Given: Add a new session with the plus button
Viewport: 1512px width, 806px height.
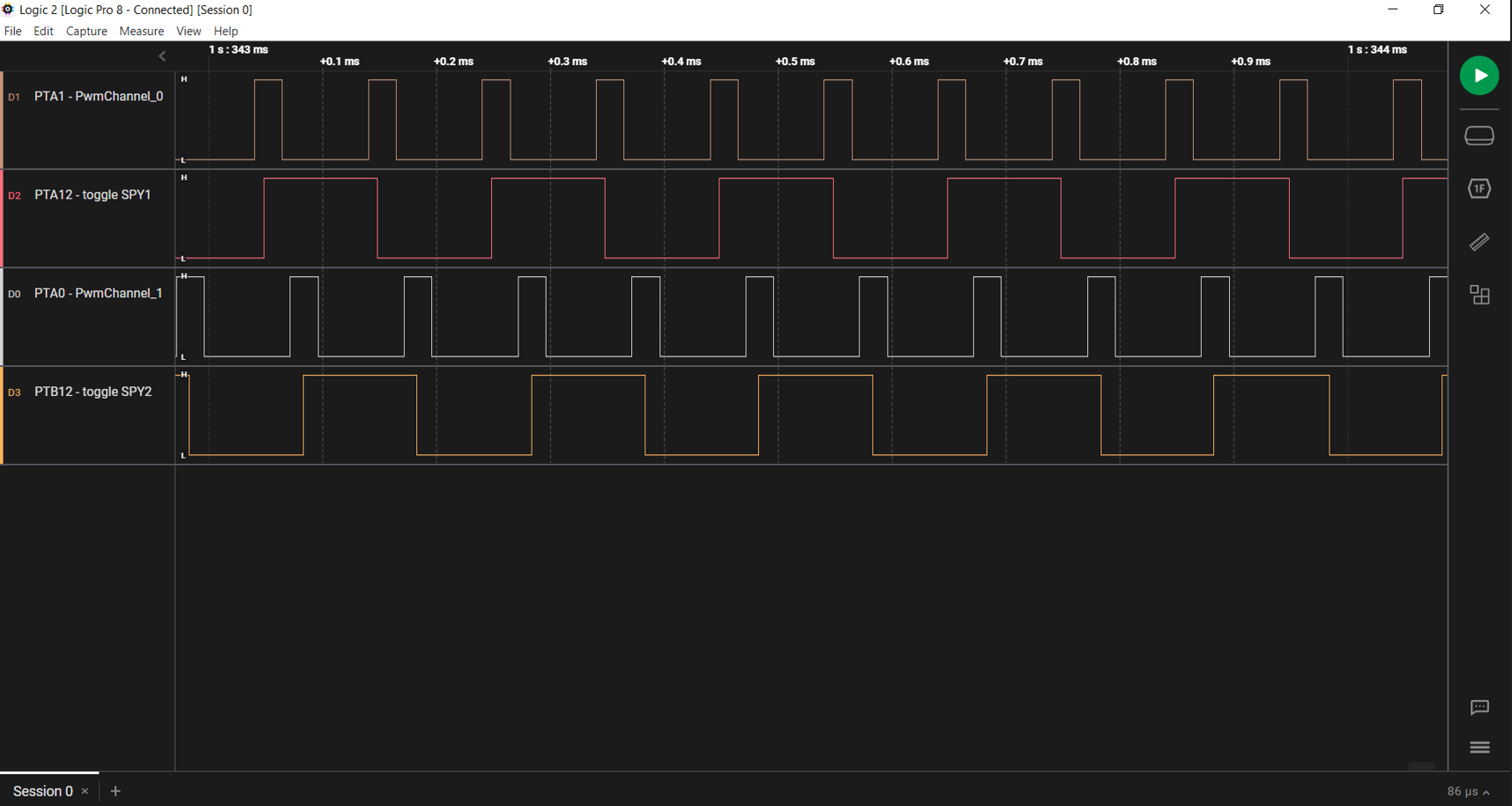Looking at the screenshot, I should (115, 791).
